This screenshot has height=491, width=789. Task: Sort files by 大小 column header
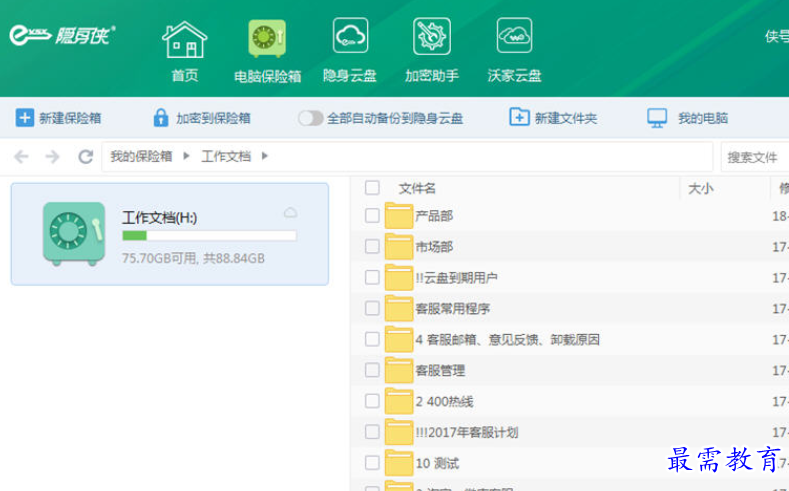tap(701, 188)
